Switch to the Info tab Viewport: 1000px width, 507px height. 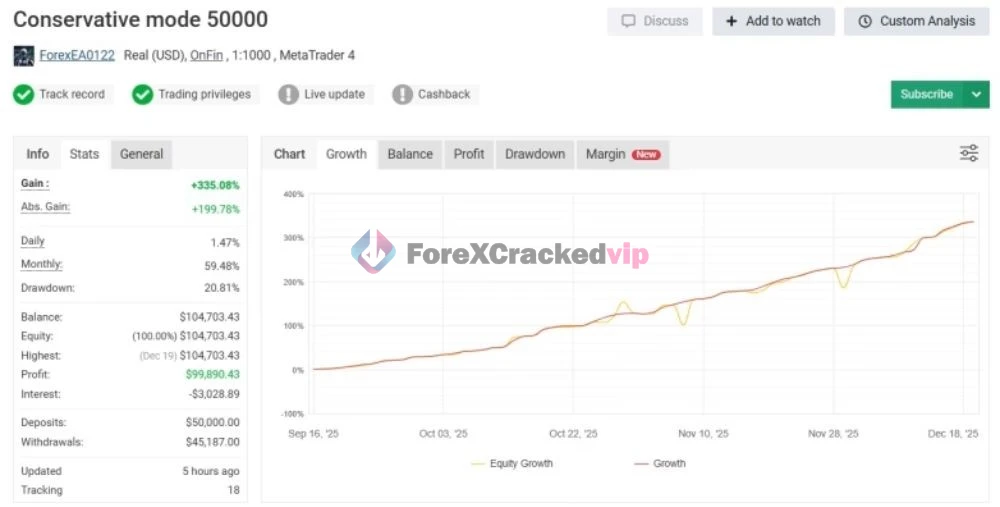37,154
